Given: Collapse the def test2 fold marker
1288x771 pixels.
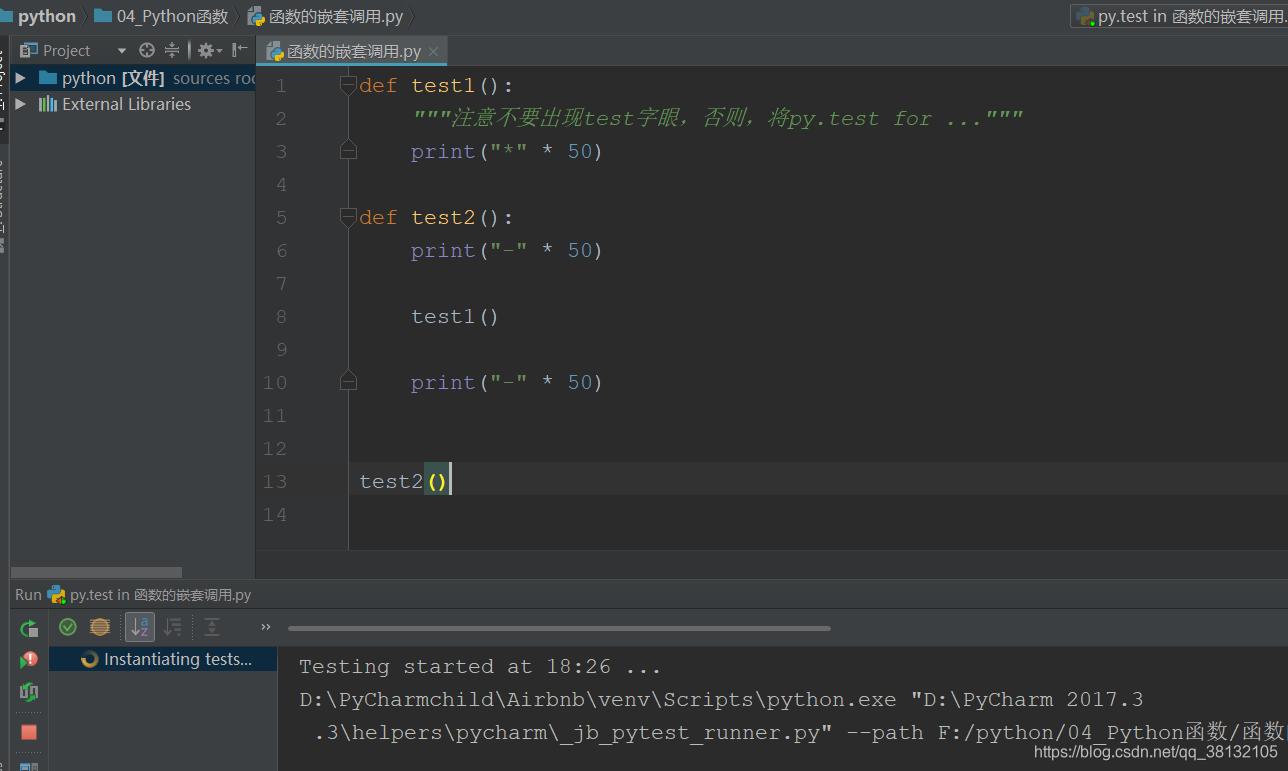Looking at the screenshot, I should pos(347,217).
